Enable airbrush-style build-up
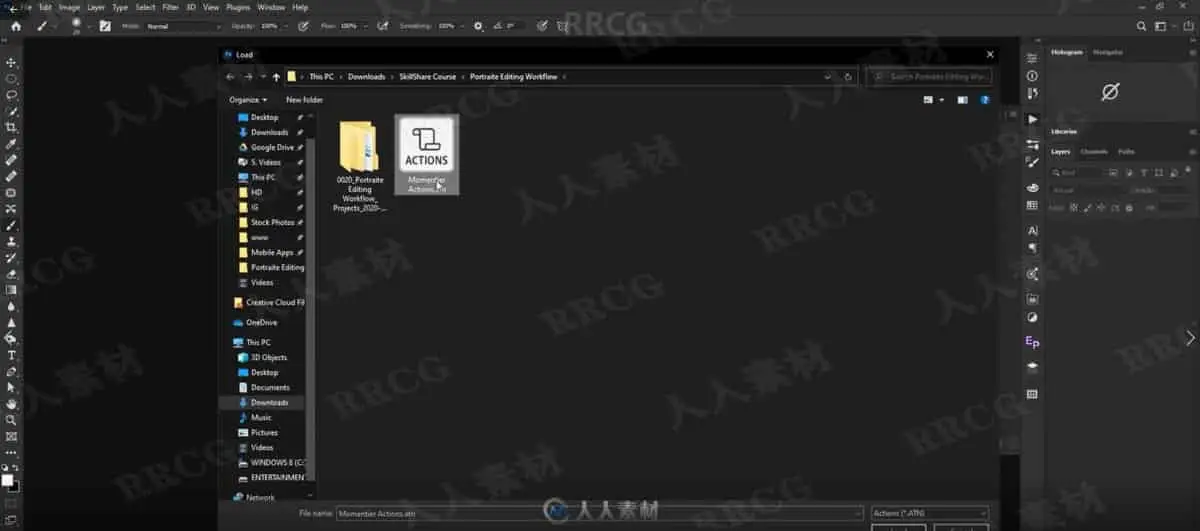This screenshot has width=1200, height=531. (x=383, y=26)
